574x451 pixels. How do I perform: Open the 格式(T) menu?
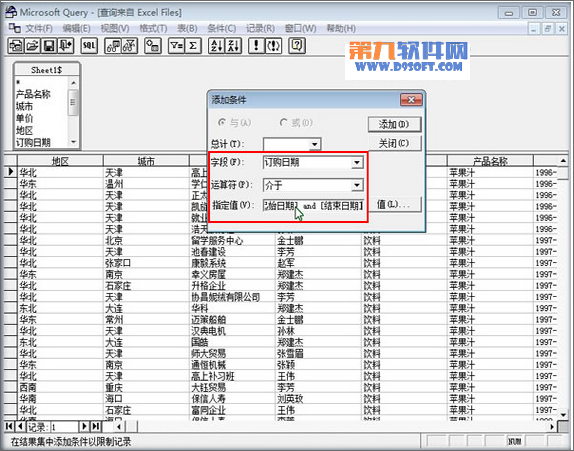pyautogui.click(x=153, y=29)
